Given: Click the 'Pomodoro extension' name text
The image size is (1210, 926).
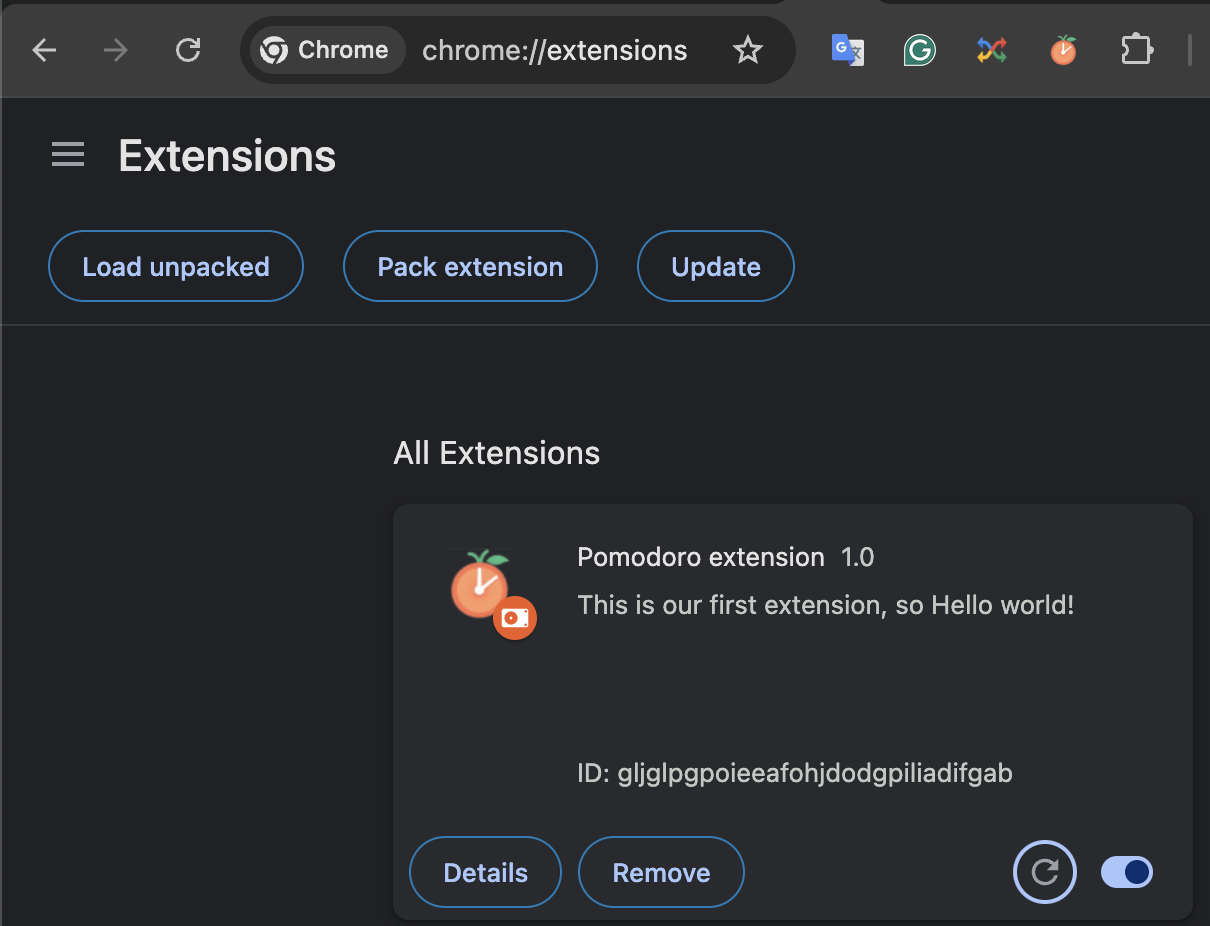Looking at the screenshot, I should click(701, 557).
